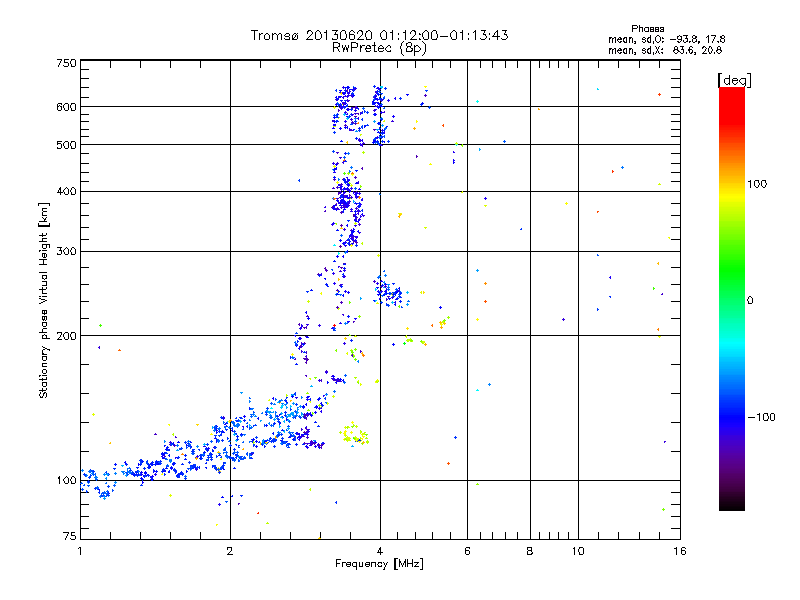Click the y-axis tick '750'
800x600 pixels.
66,63
